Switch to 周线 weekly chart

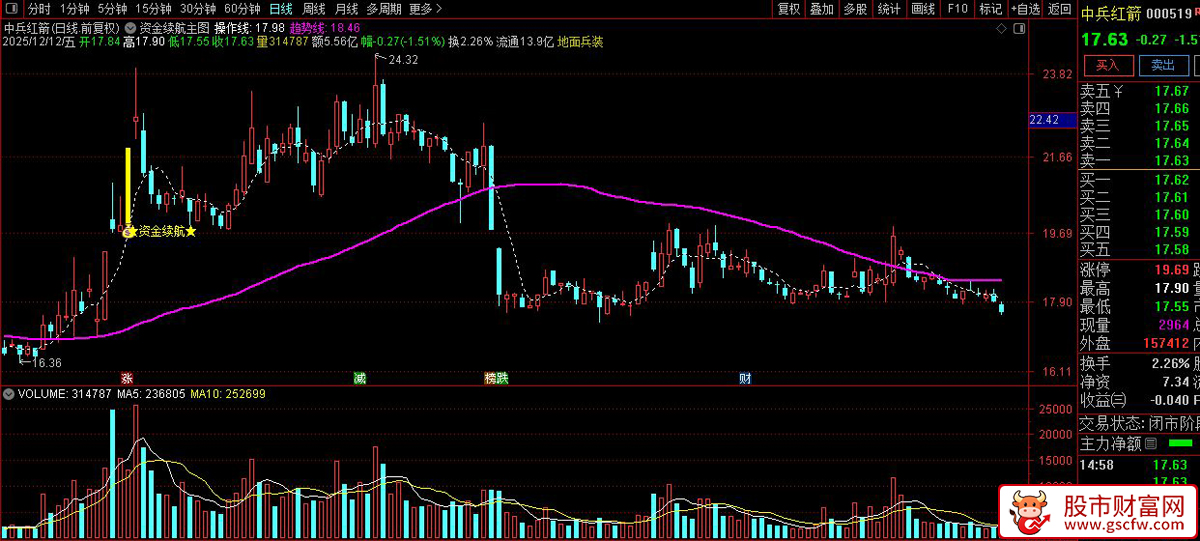coord(314,9)
